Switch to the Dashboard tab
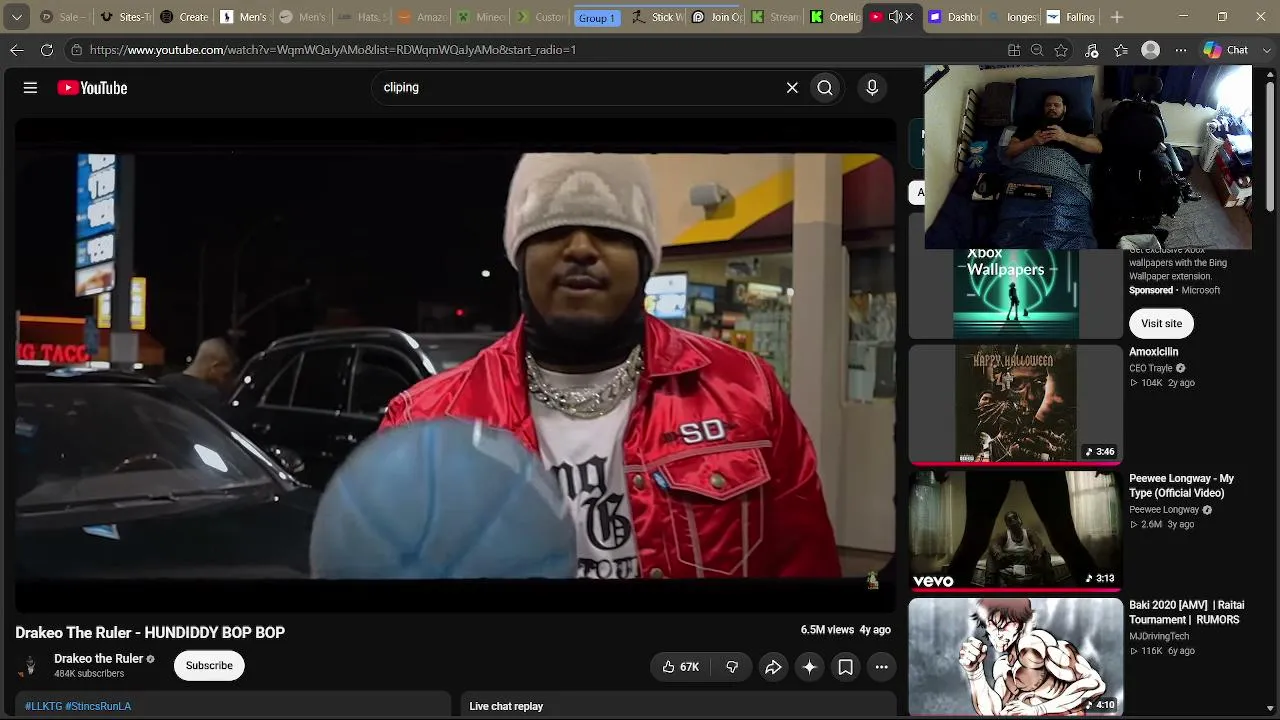Viewport: 1280px width, 720px height. [954, 17]
